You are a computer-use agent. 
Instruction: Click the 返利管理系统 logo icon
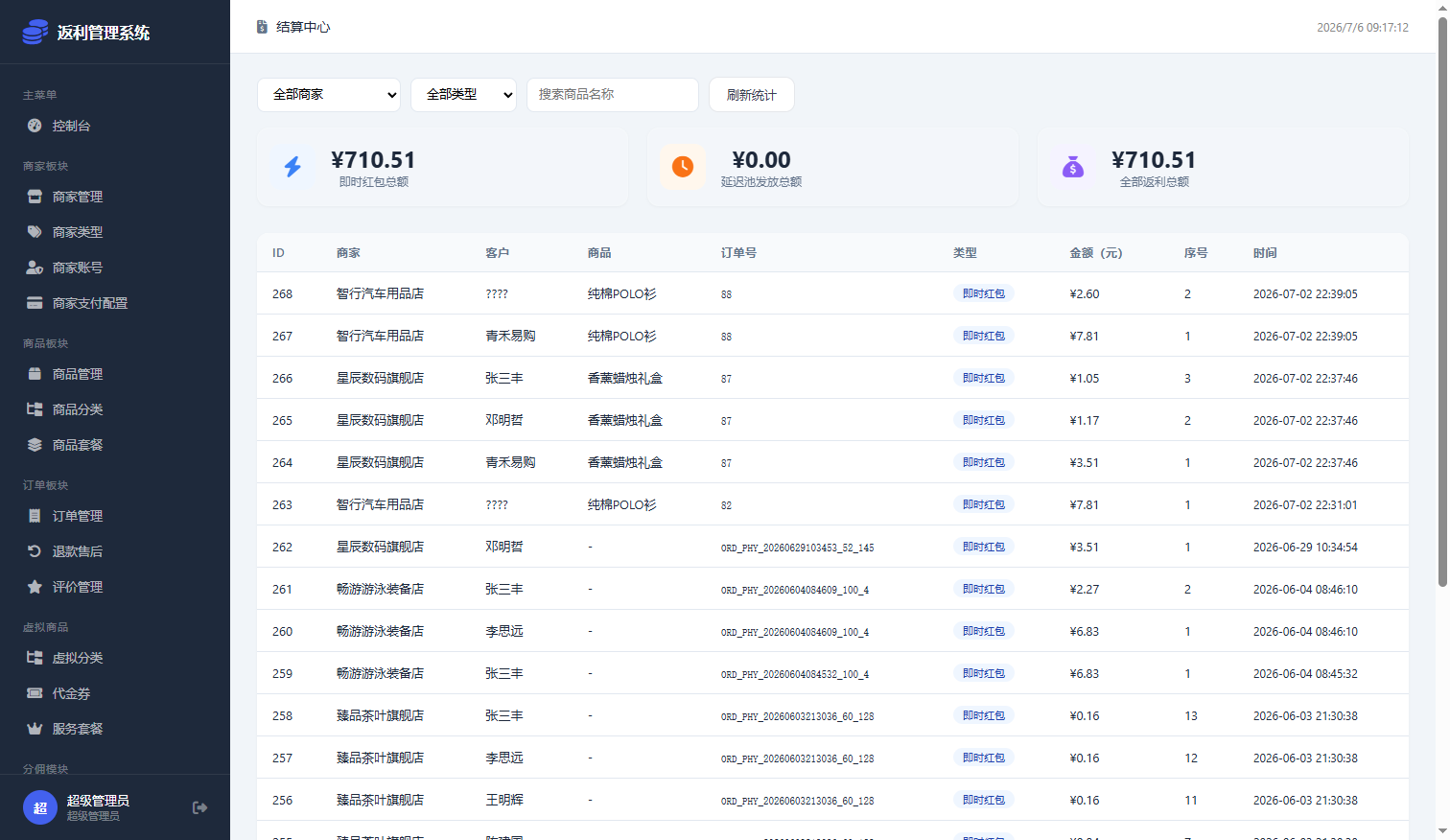point(35,33)
